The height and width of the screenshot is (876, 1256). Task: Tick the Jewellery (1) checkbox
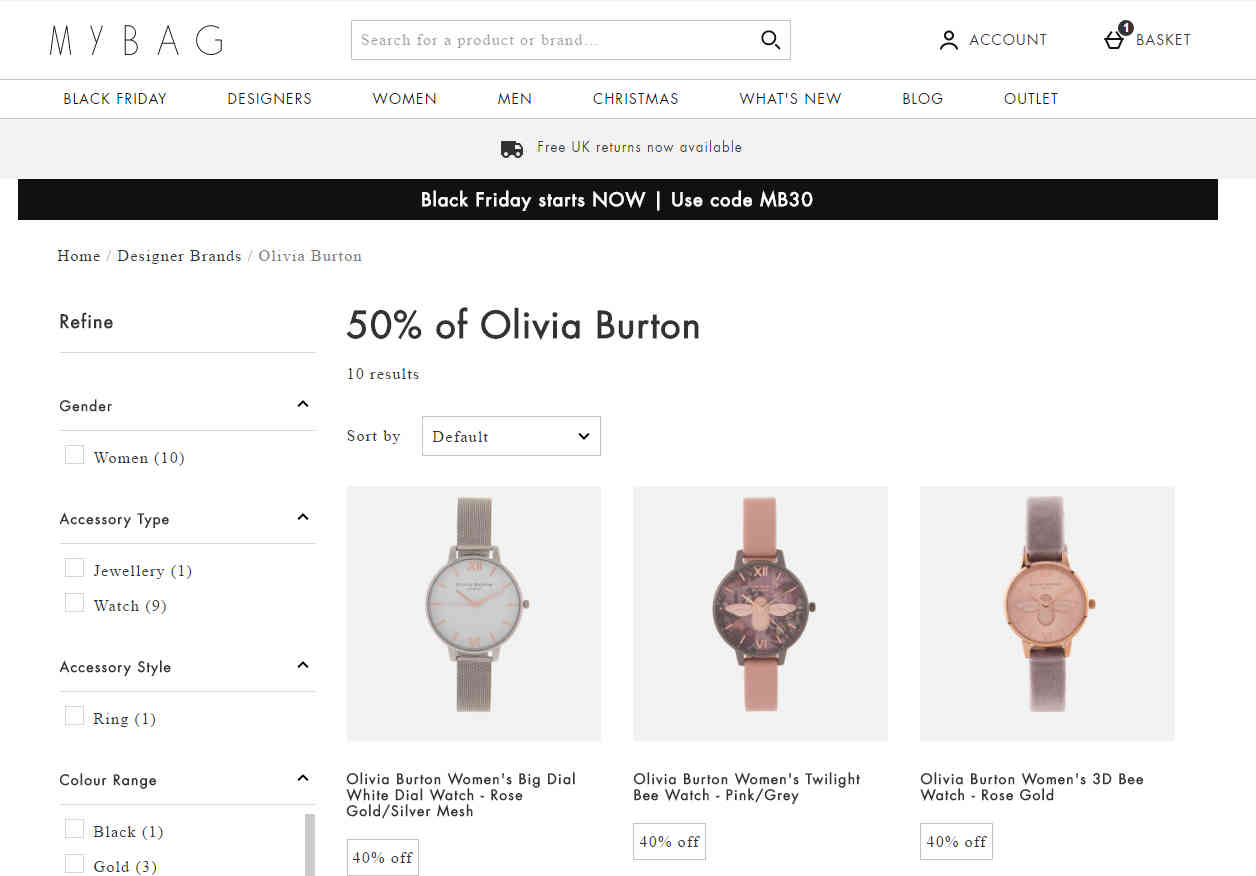[74, 568]
